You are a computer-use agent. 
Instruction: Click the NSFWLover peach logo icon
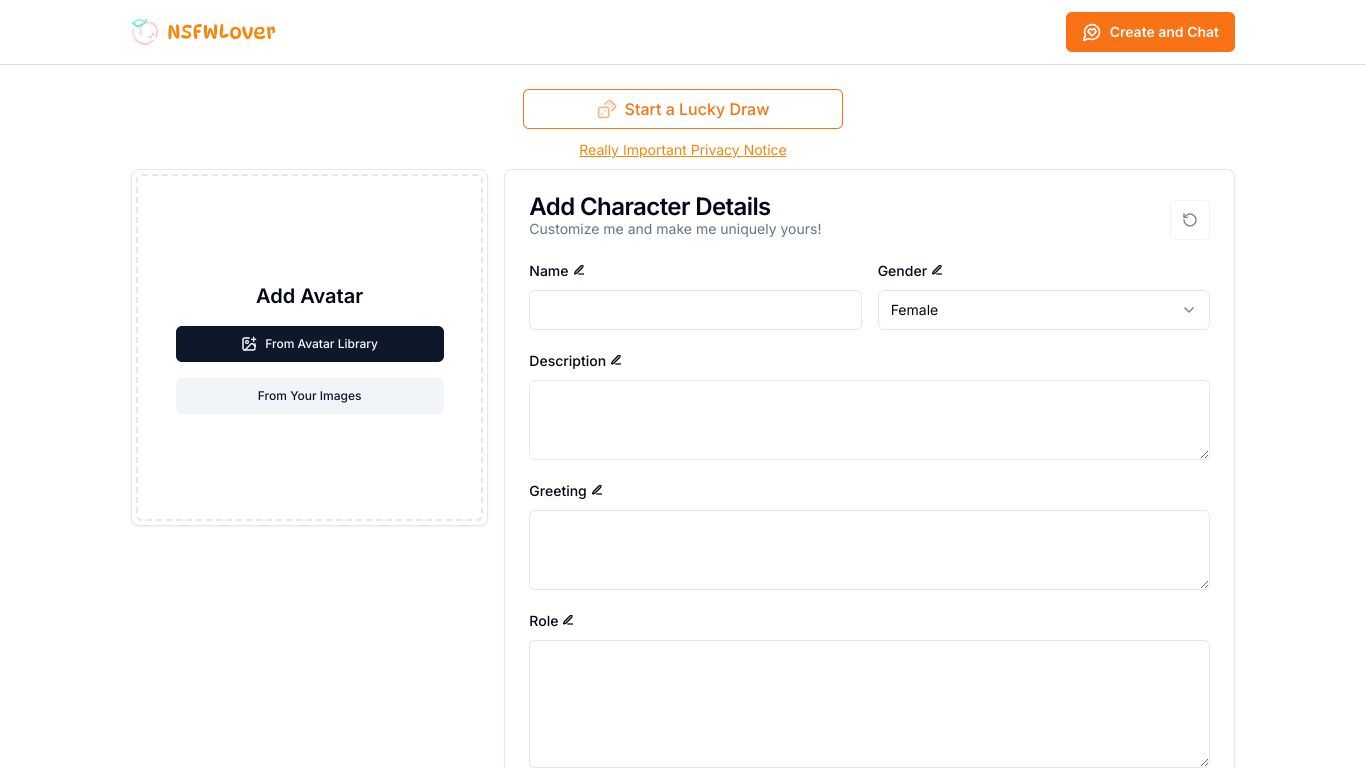[145, 32]
